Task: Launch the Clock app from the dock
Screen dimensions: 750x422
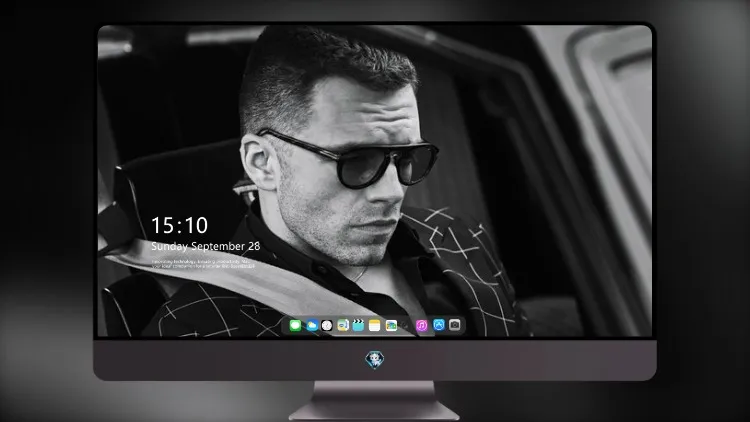Action: point(327,325)
